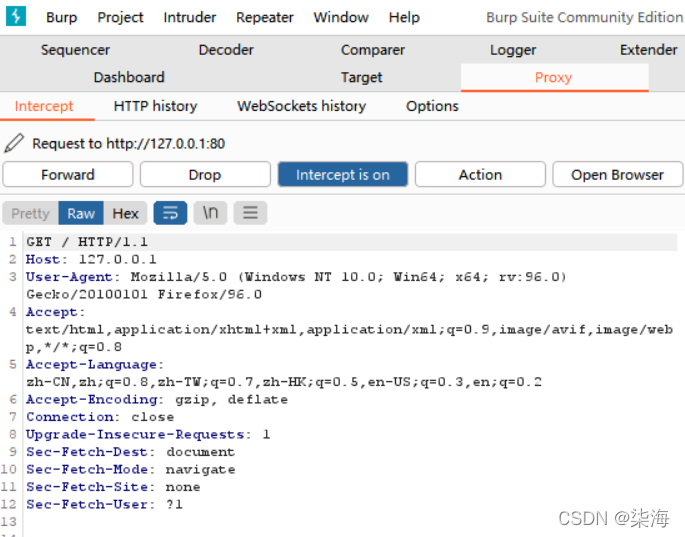Click the Open Browser button

pos(617,174)
